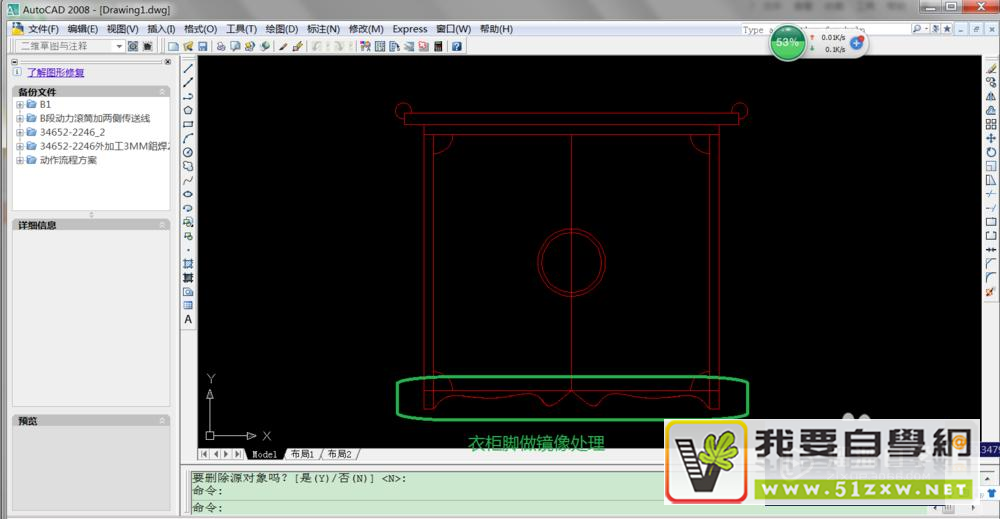Expand the B1 backup folder

point(20,105)
